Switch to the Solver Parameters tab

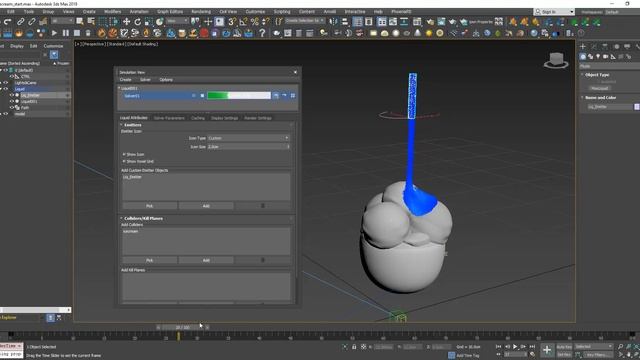pyautogui.click(x=169, y=118)
